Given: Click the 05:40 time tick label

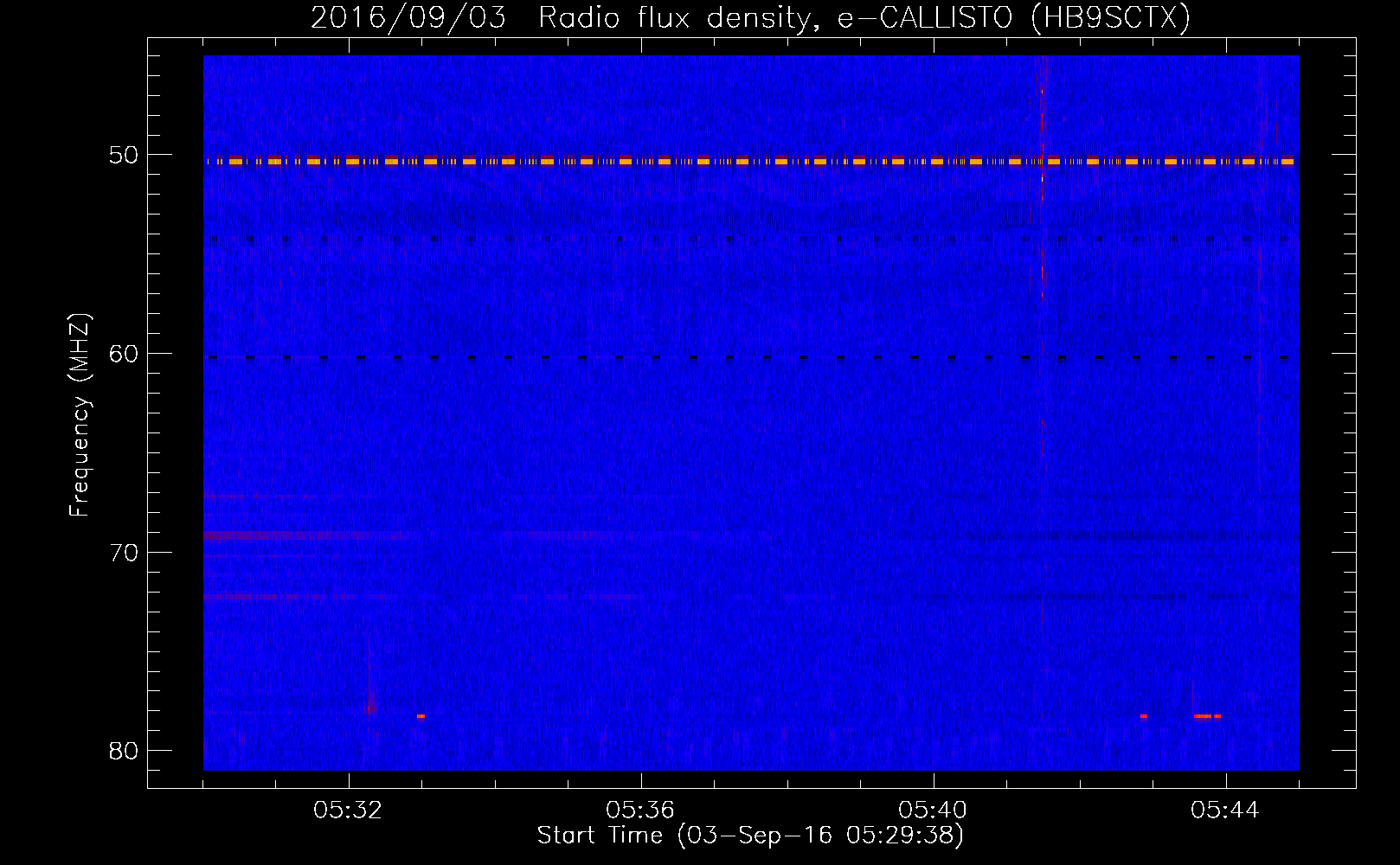Looking at the screenshot, I should point(933,811).
